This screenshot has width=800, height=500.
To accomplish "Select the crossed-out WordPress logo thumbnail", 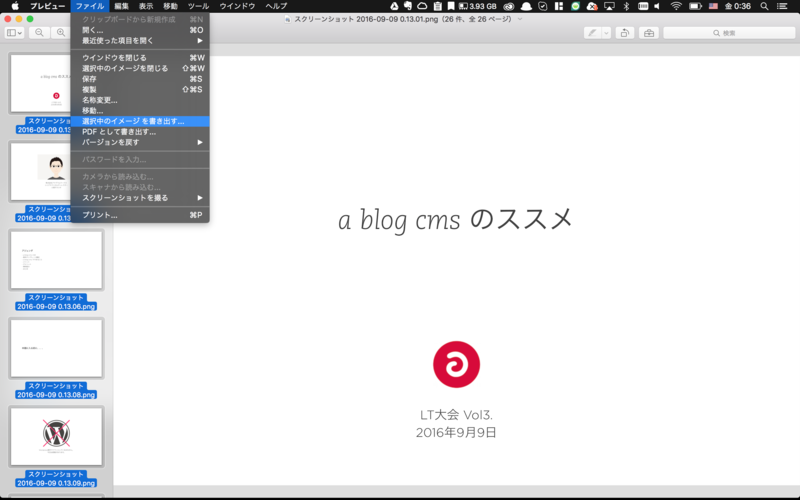I will [56, 437].
